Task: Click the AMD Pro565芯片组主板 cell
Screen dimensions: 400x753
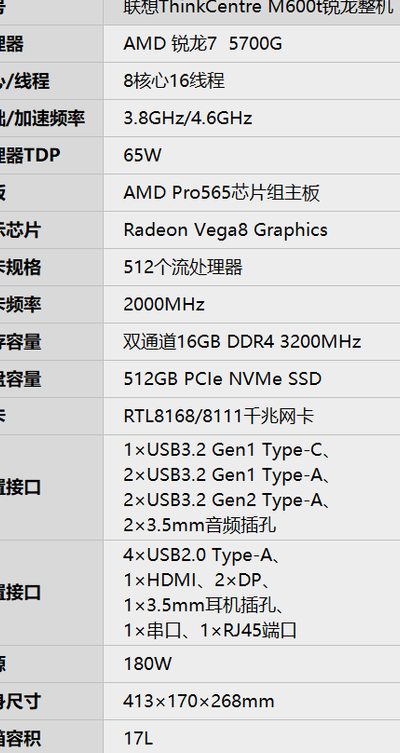Action: (252, 193)
